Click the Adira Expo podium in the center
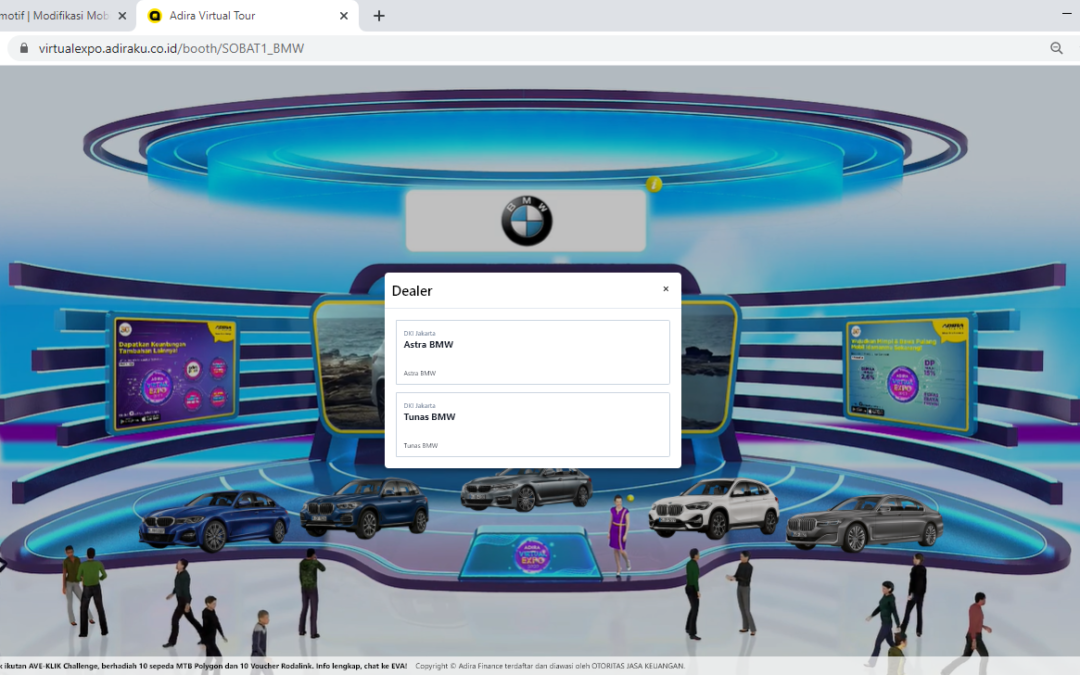1080x675 pixels. click(531, 553)
